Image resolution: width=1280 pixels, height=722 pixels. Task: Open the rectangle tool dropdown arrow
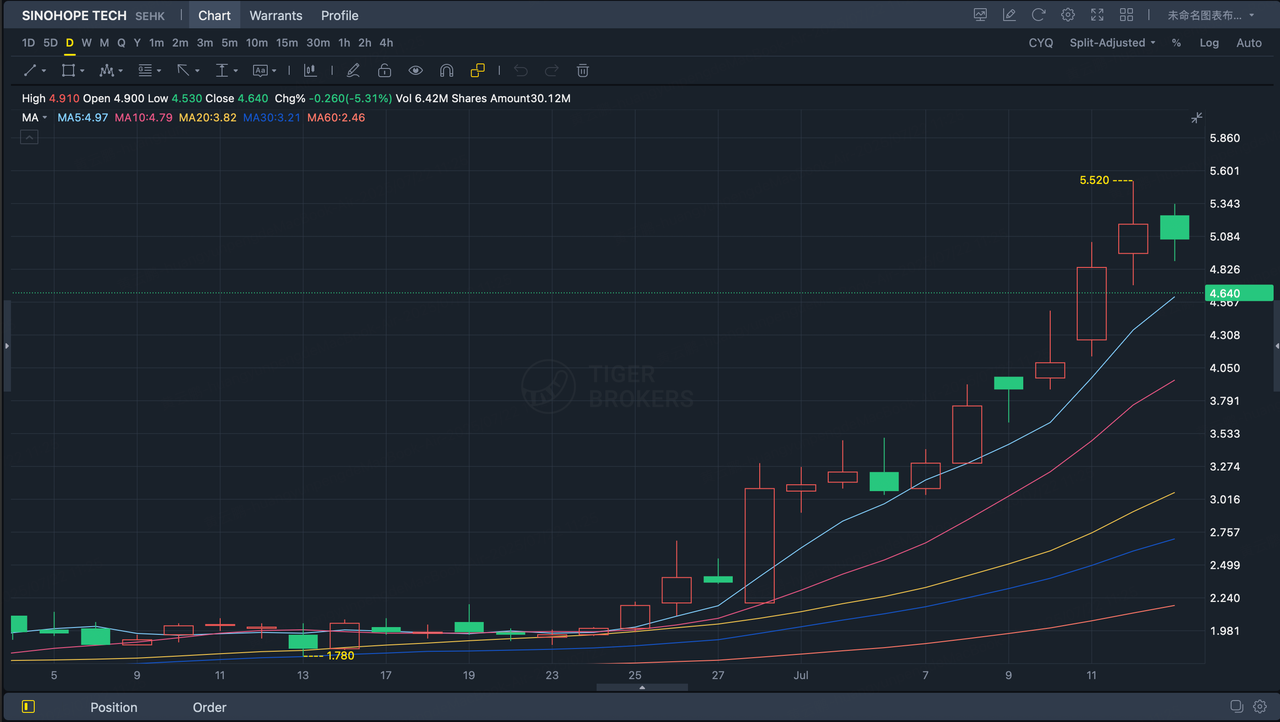(82, 71)
